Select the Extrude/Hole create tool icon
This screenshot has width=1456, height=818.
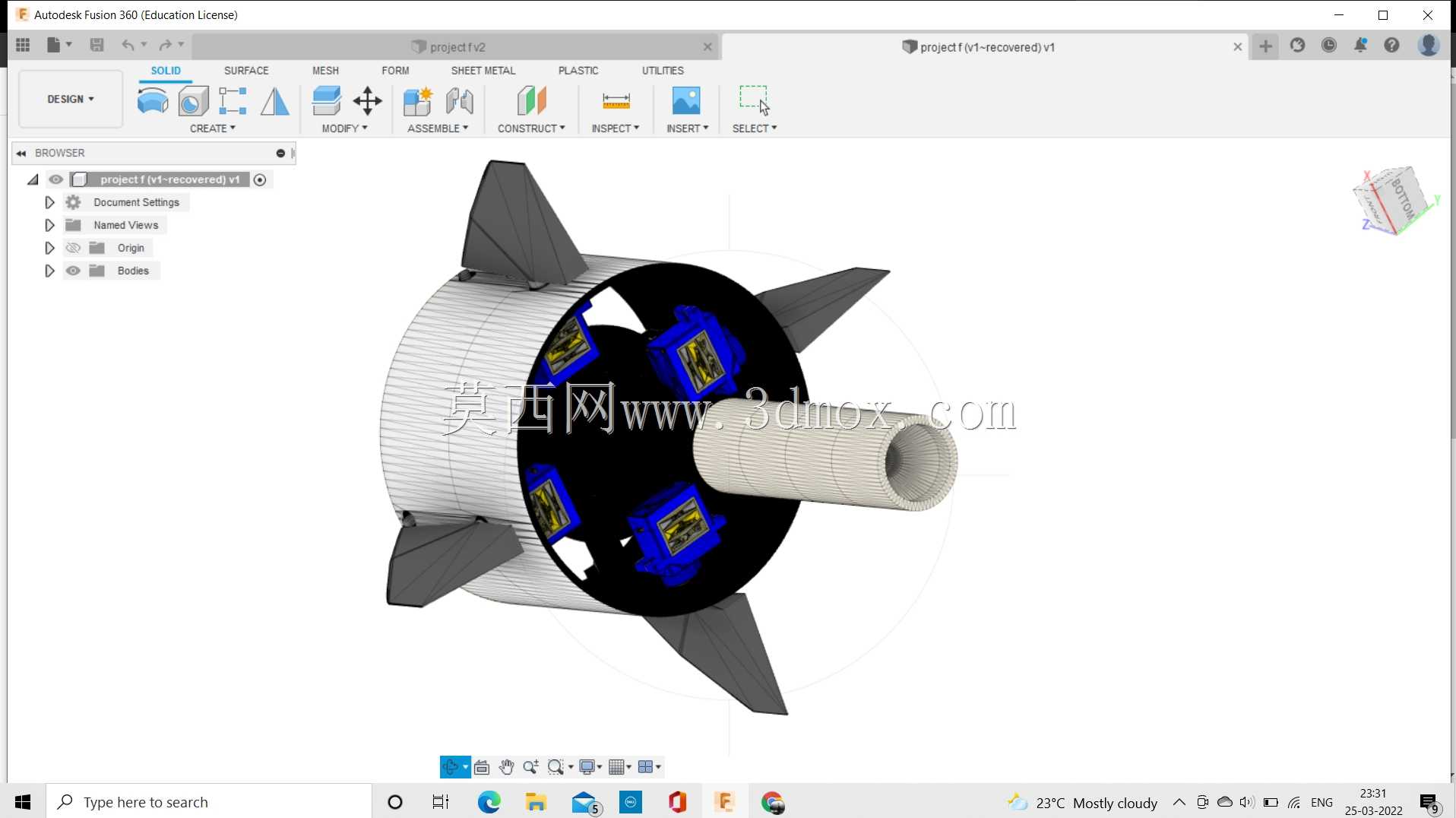coord(193,100)
